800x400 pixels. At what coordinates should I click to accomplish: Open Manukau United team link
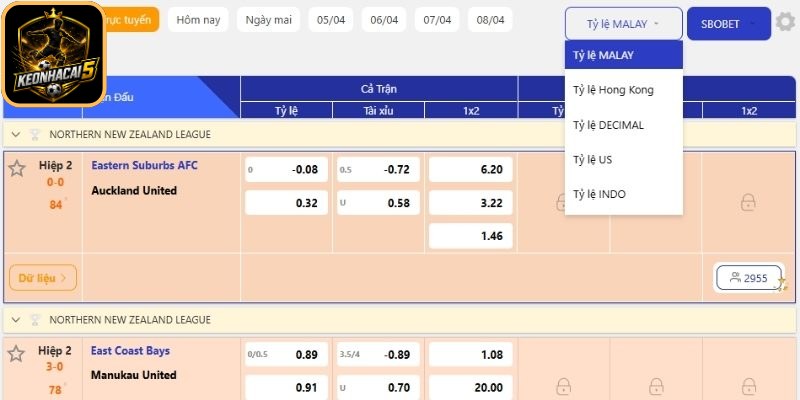(134, 375)
